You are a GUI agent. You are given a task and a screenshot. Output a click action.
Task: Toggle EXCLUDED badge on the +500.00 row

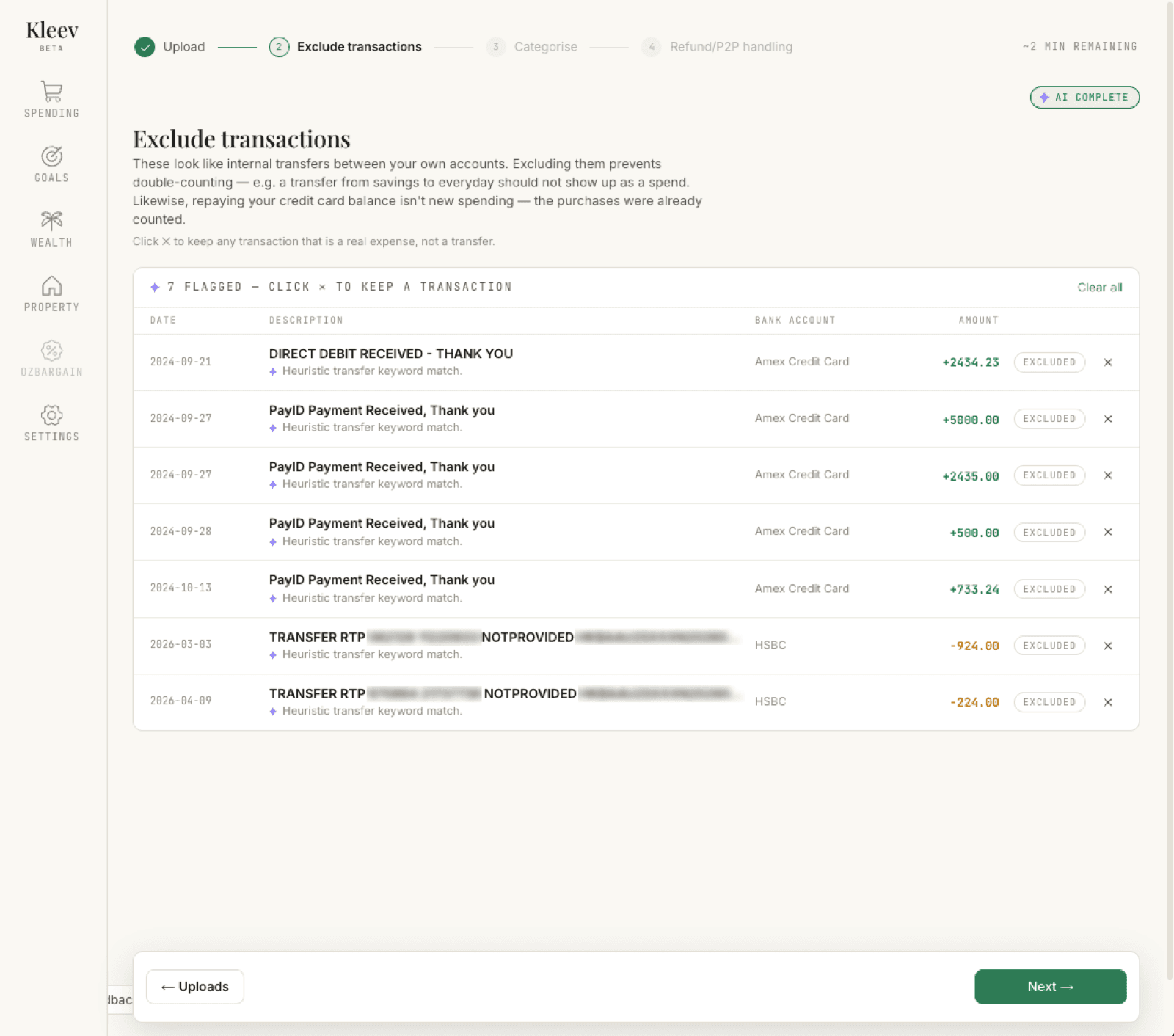[x=1049, y=533]
